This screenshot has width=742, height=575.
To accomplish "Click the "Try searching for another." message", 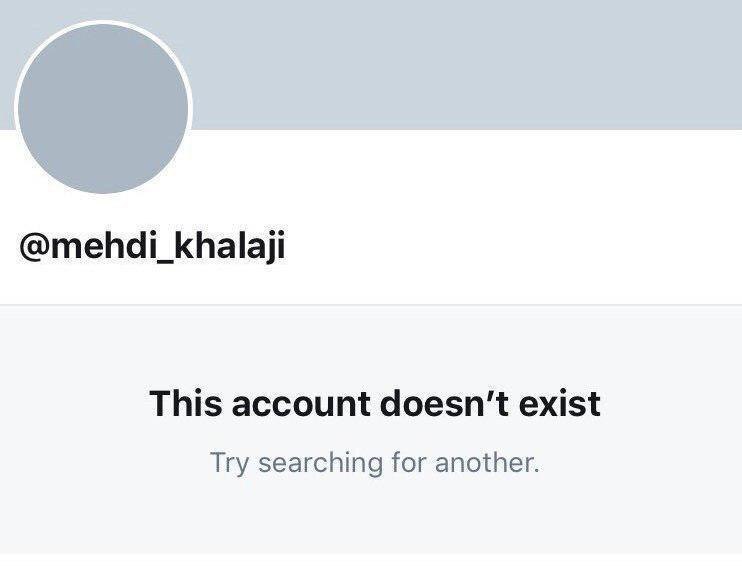I will coord(375,463).
